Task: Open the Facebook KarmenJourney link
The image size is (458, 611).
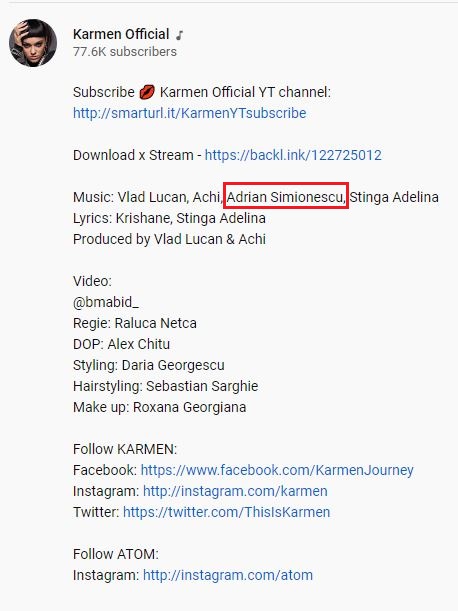Action: point(277,470)
